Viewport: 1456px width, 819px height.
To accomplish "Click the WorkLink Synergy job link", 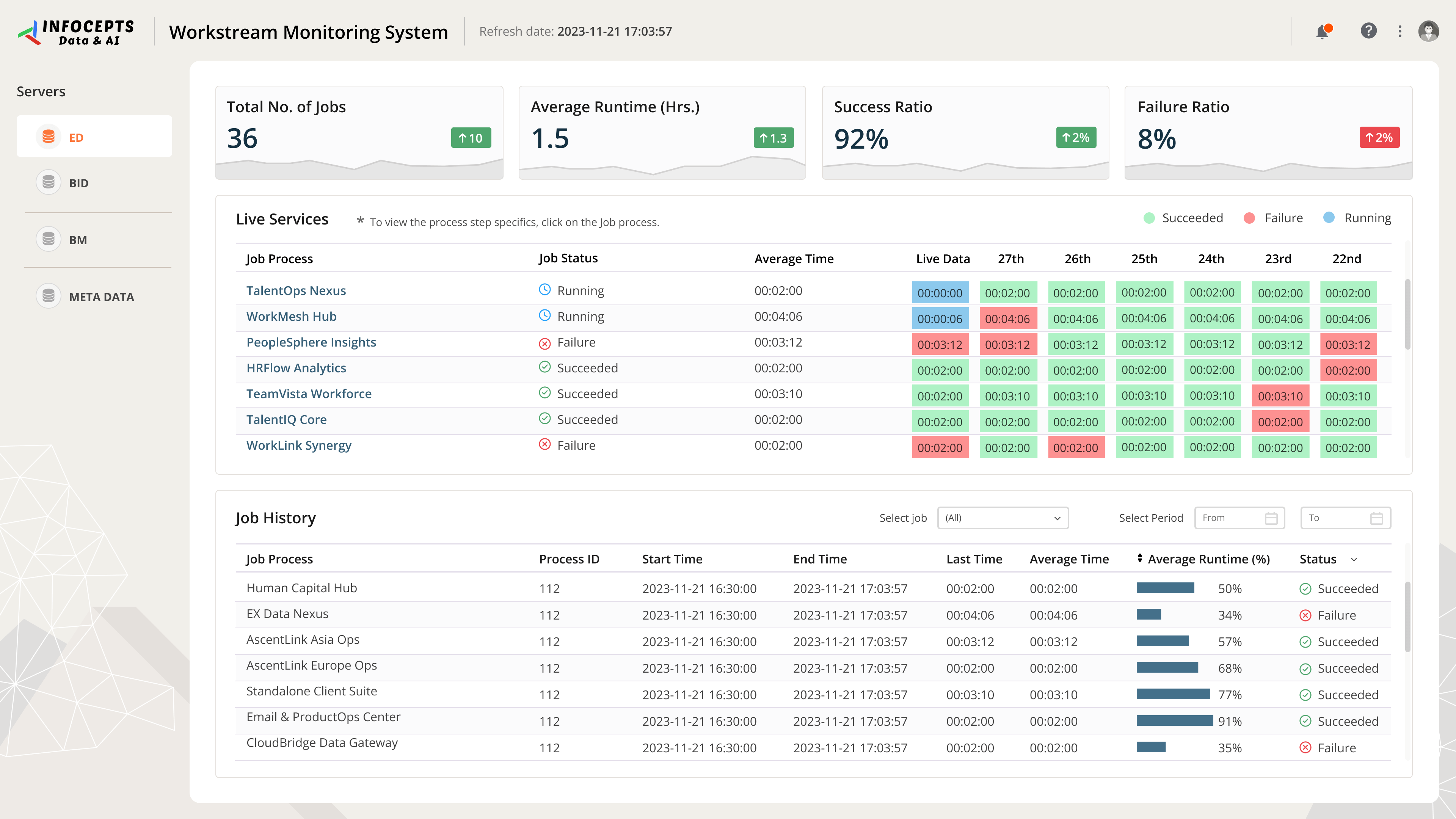I will pyautogui.click(x=298, y=446).
